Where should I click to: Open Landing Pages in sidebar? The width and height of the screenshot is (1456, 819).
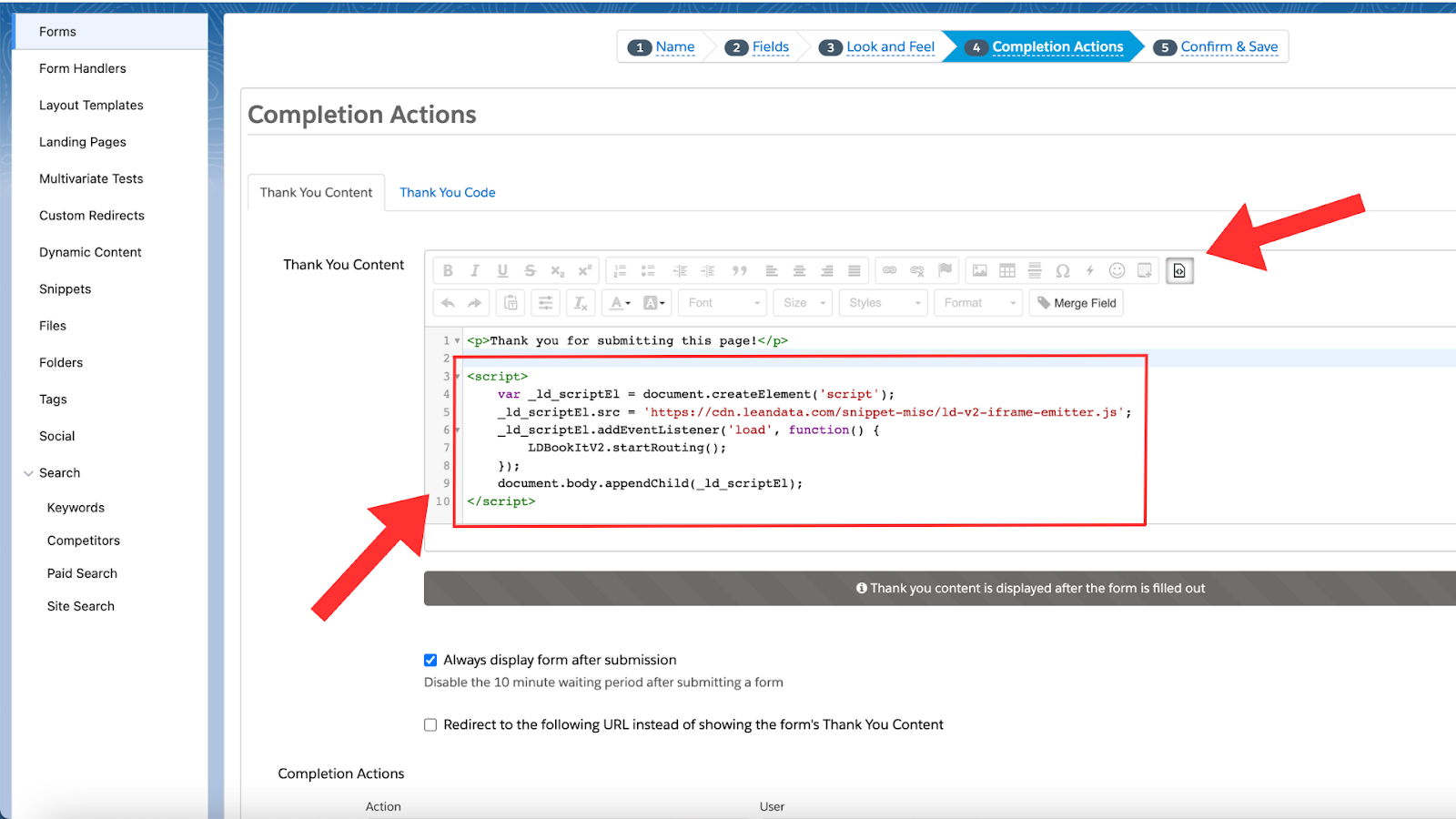tap(83, 142)
